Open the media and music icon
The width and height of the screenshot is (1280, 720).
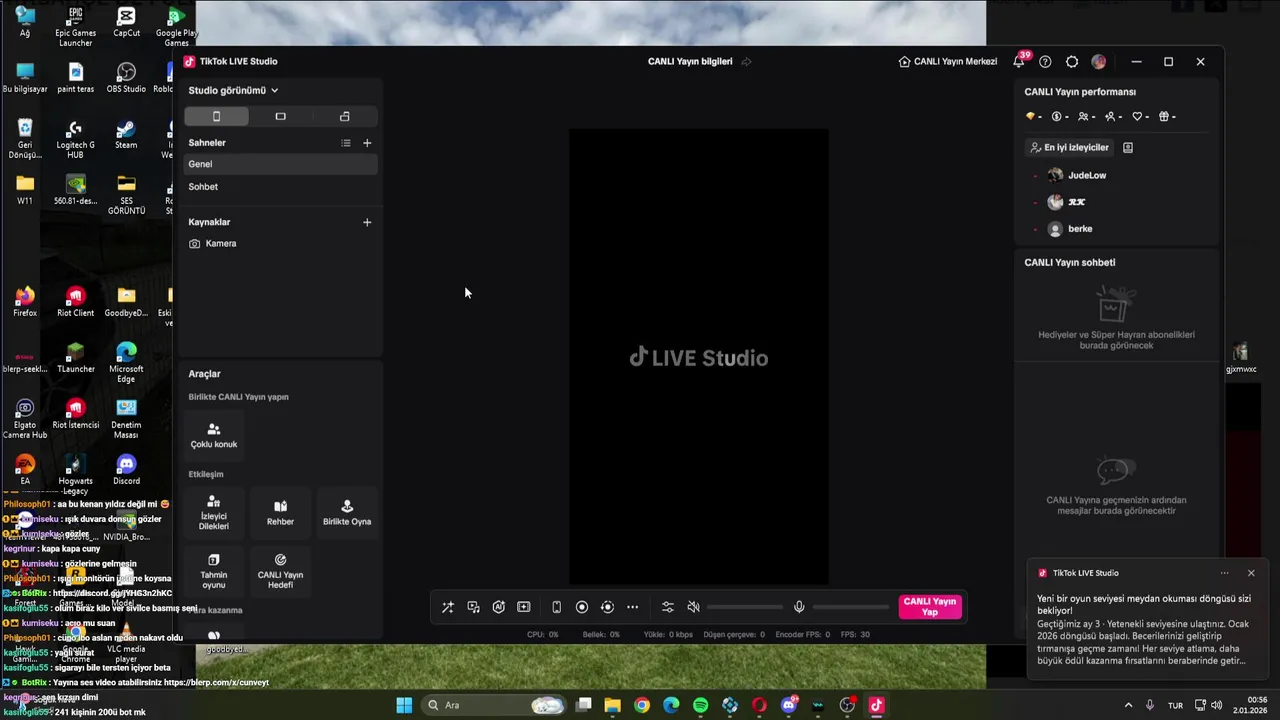(x=473, y=607)
